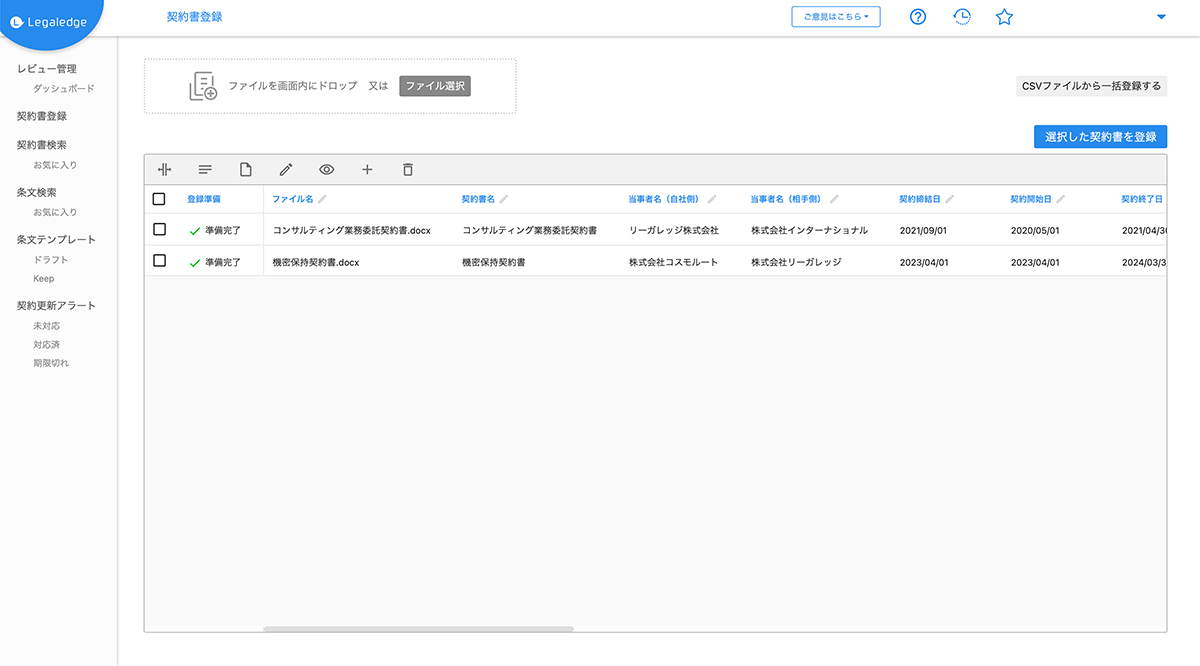Screen dimensions: 1200x666
Task: Click 株式会社リーガレッジ cell
Action: coord(796,262)
